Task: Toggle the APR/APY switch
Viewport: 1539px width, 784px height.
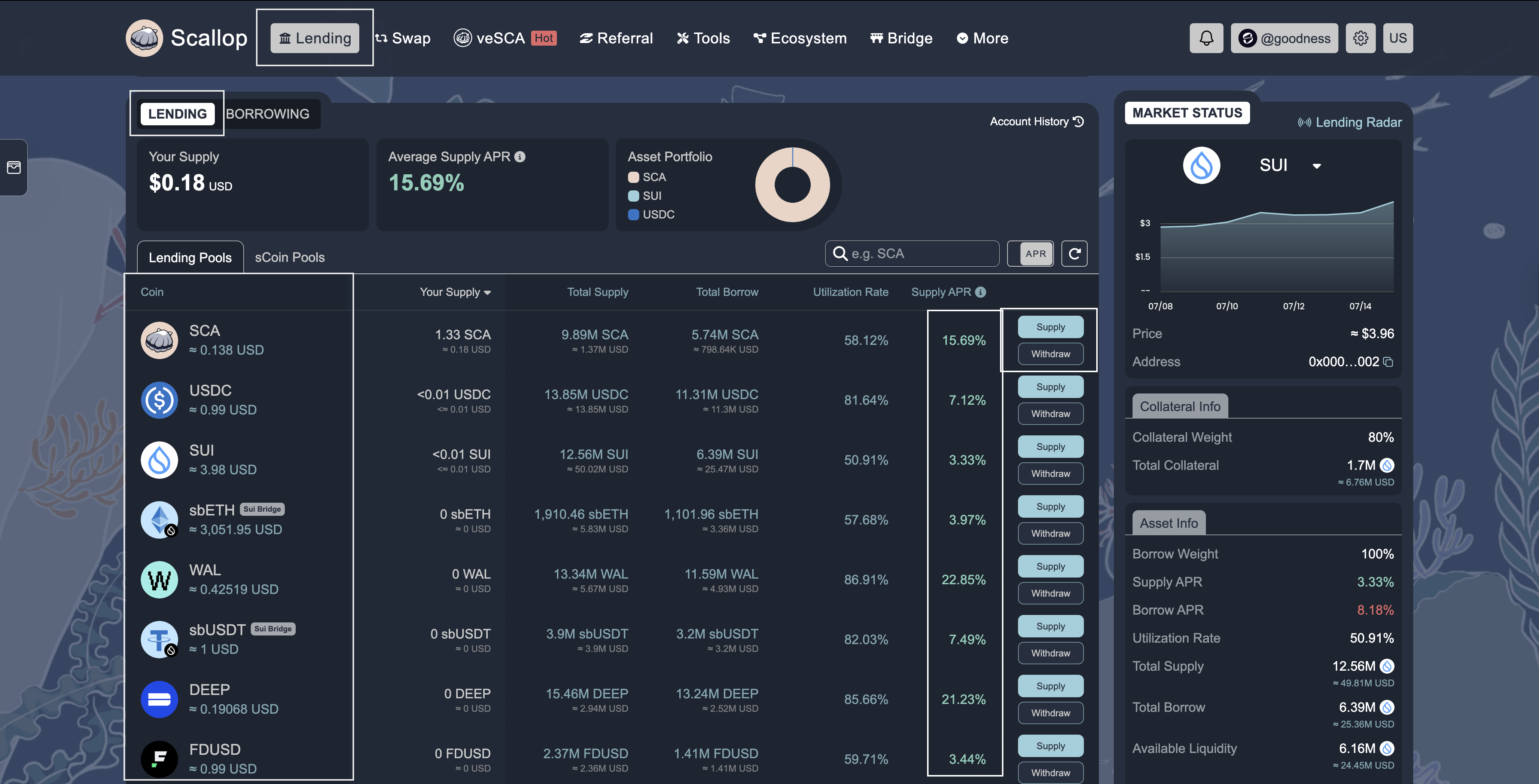Action: tap(1031, 254)
